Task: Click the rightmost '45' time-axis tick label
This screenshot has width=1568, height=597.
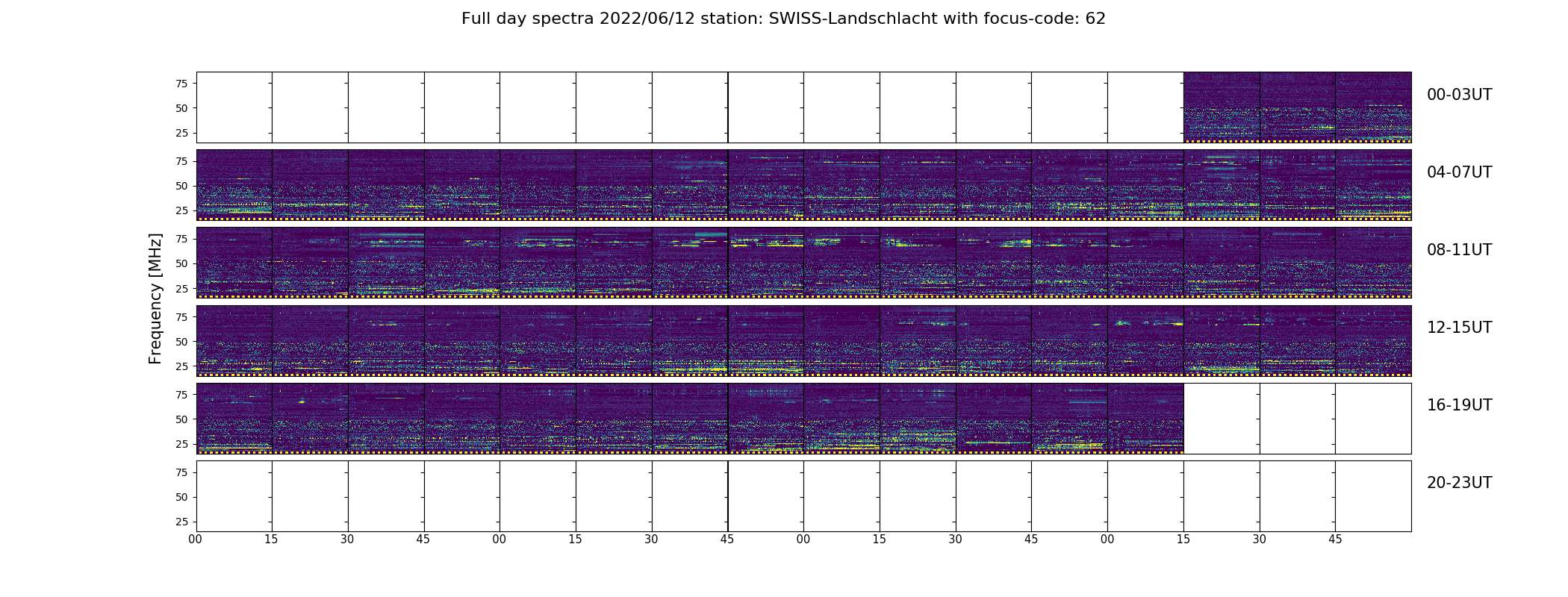Action: pyautogui.click(x=1335, y=540)
